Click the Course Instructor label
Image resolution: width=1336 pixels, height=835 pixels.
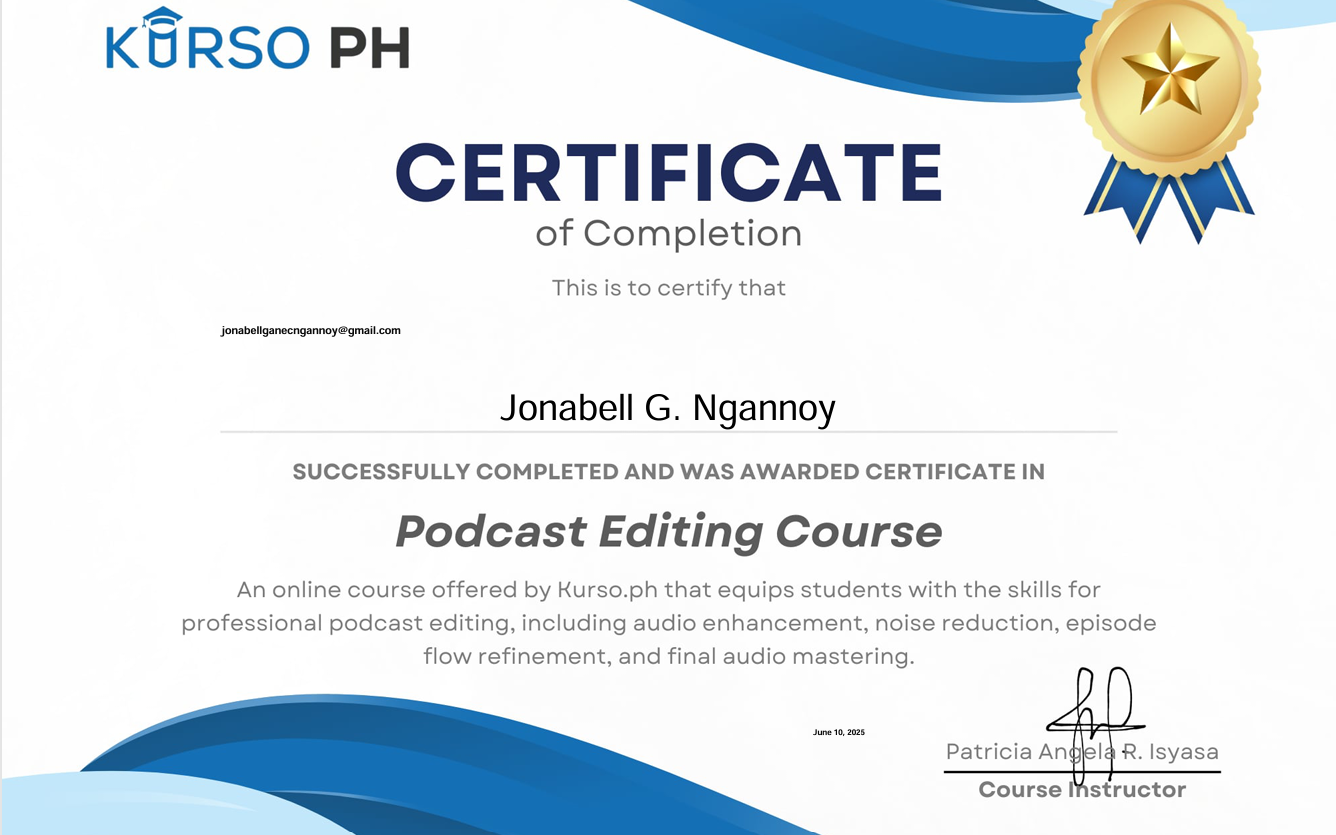[x=1081, y=789]
